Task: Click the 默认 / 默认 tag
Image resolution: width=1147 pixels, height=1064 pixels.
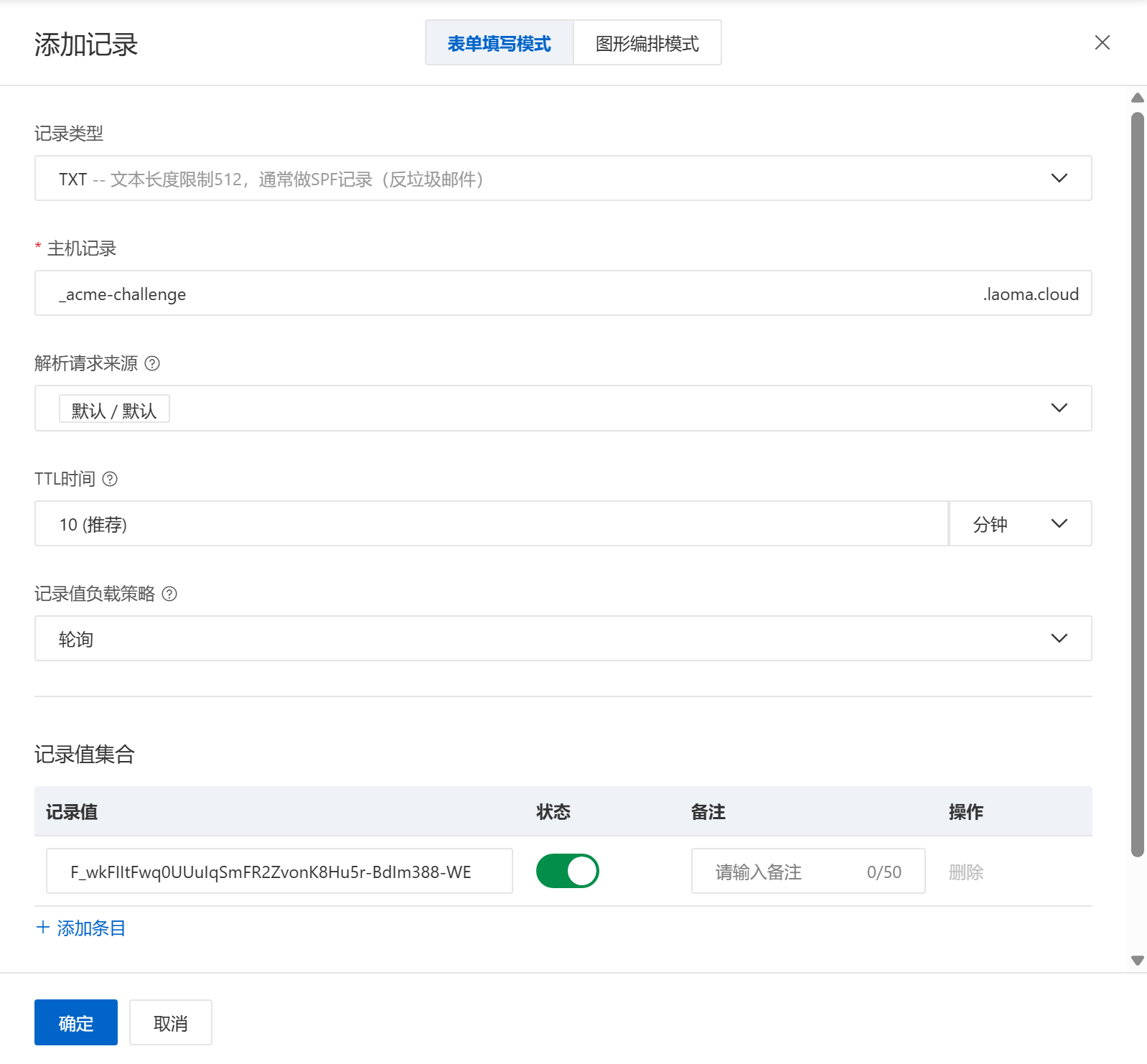Action: (x=114, y=409)
